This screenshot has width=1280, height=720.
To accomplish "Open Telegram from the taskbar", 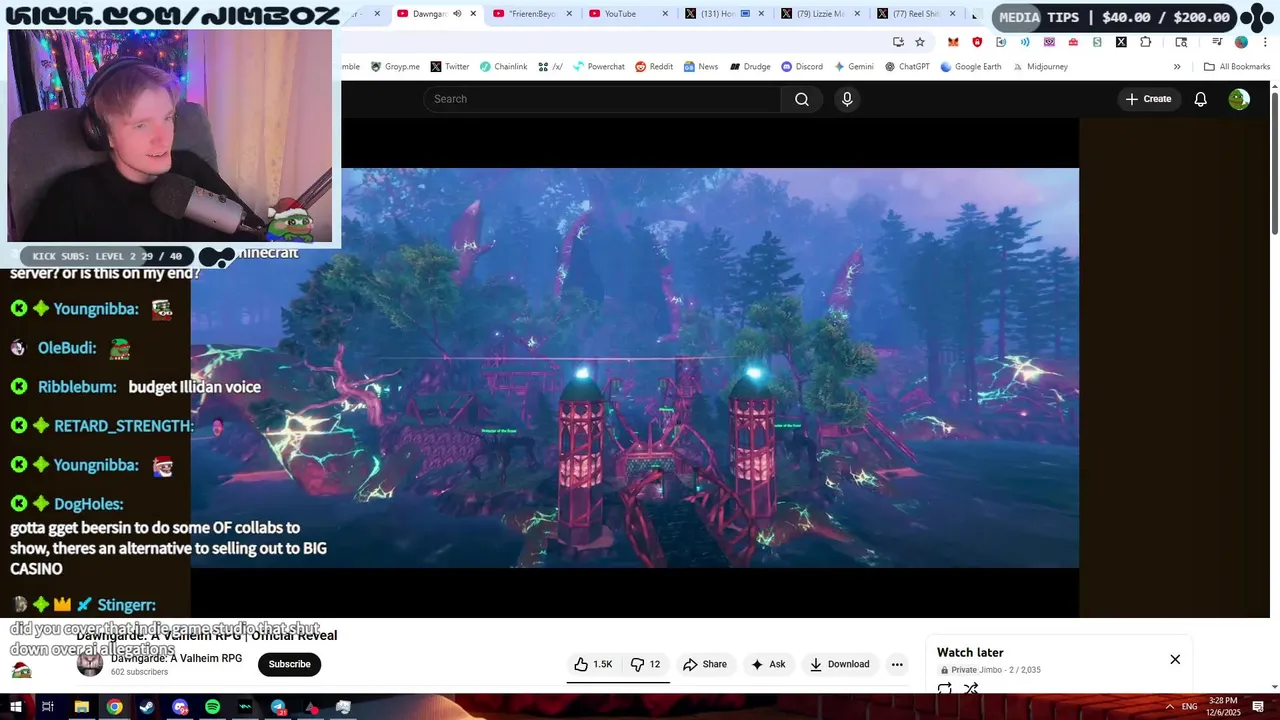I will coord(278,707).
